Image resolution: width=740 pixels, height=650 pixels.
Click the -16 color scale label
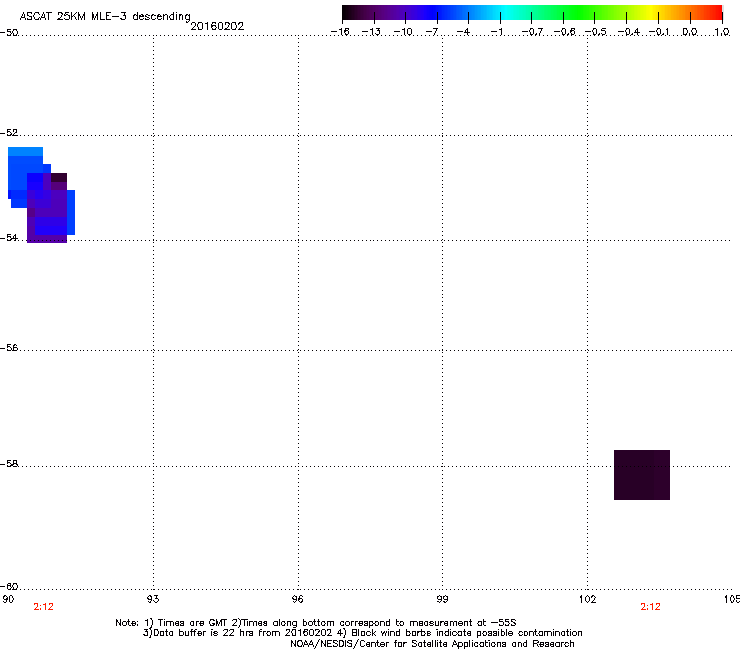(x=340, y=32)
